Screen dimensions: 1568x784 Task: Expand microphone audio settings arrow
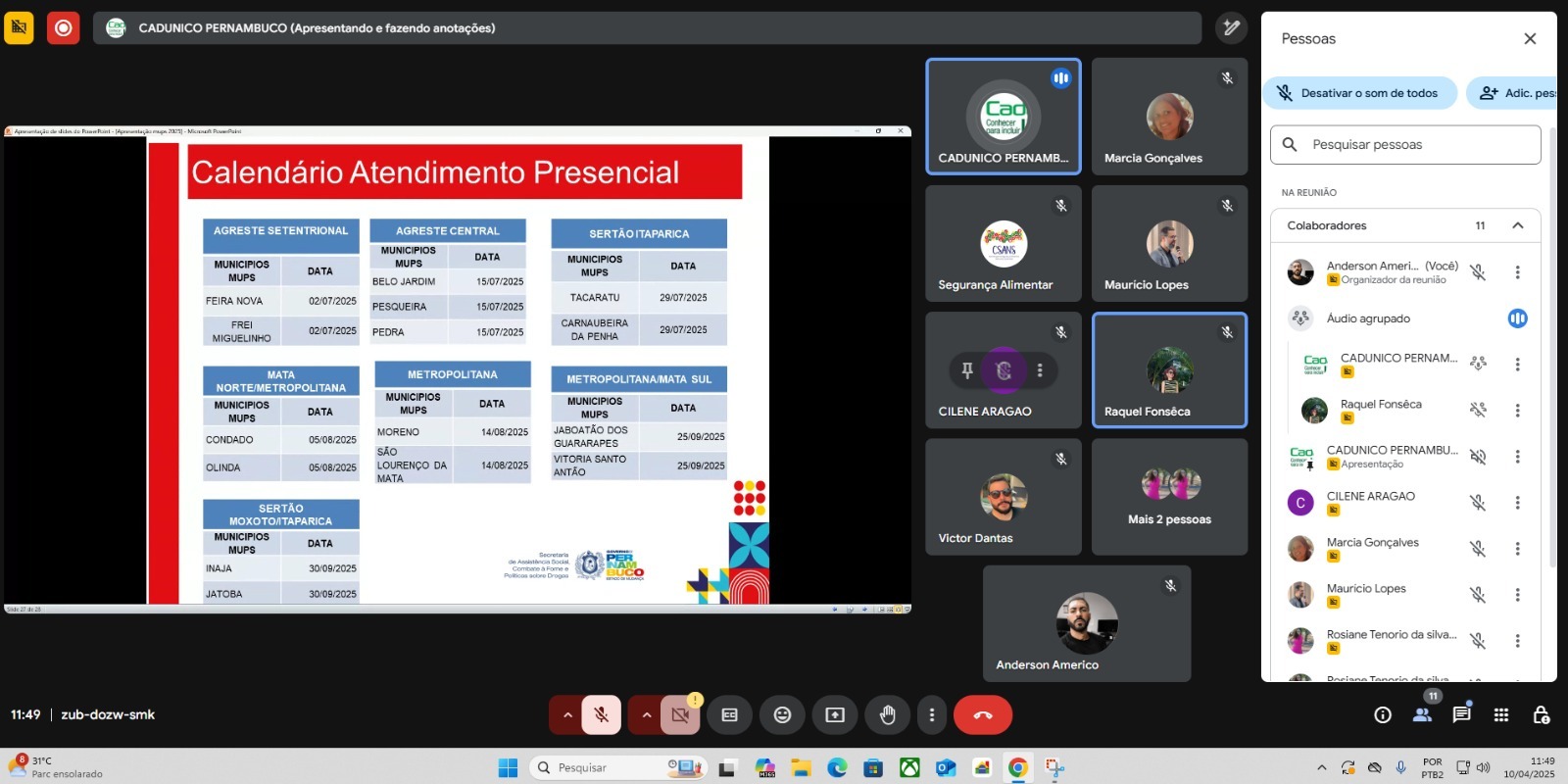coord(567,715)
